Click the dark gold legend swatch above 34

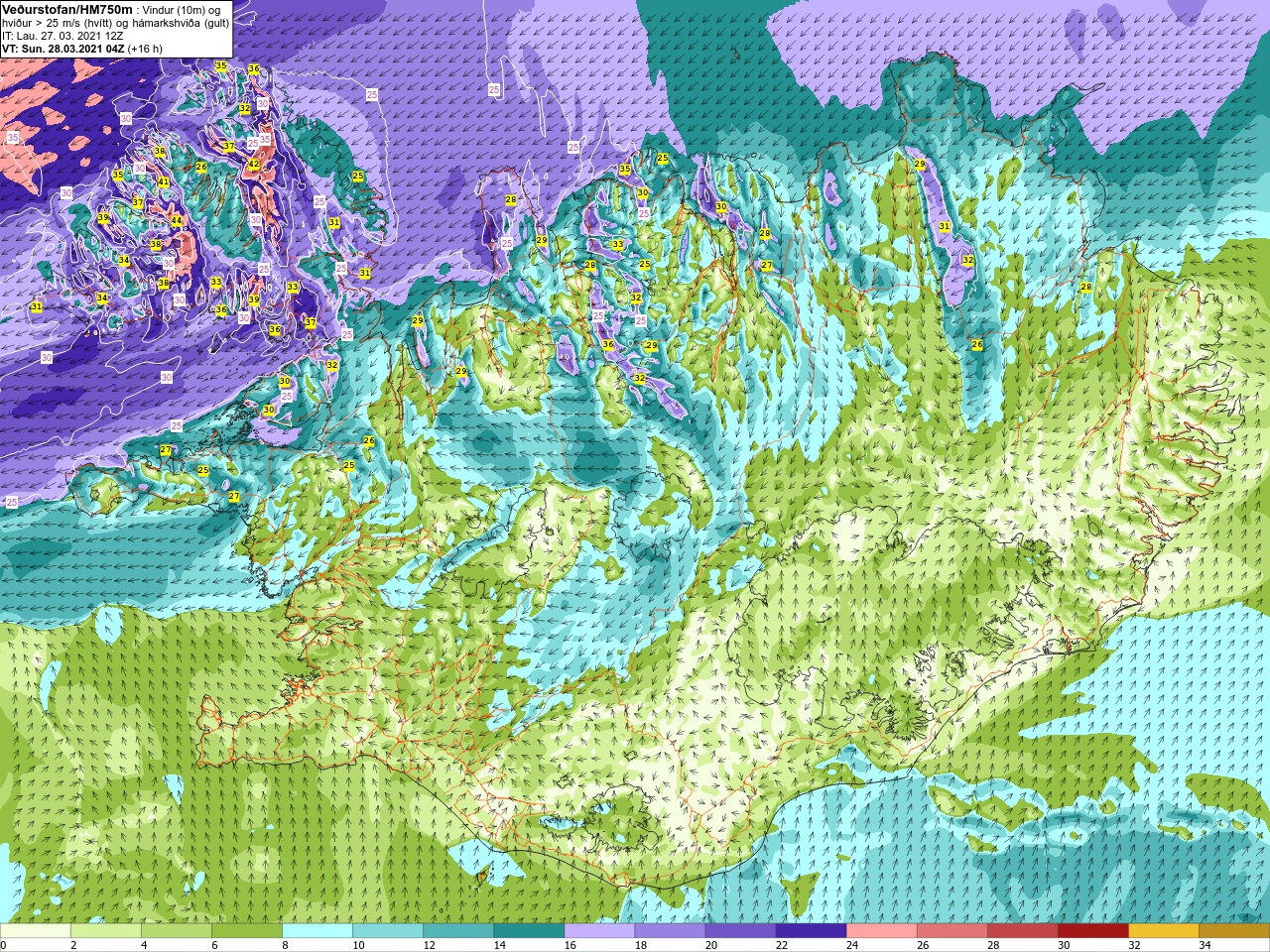click(1233, 931)
